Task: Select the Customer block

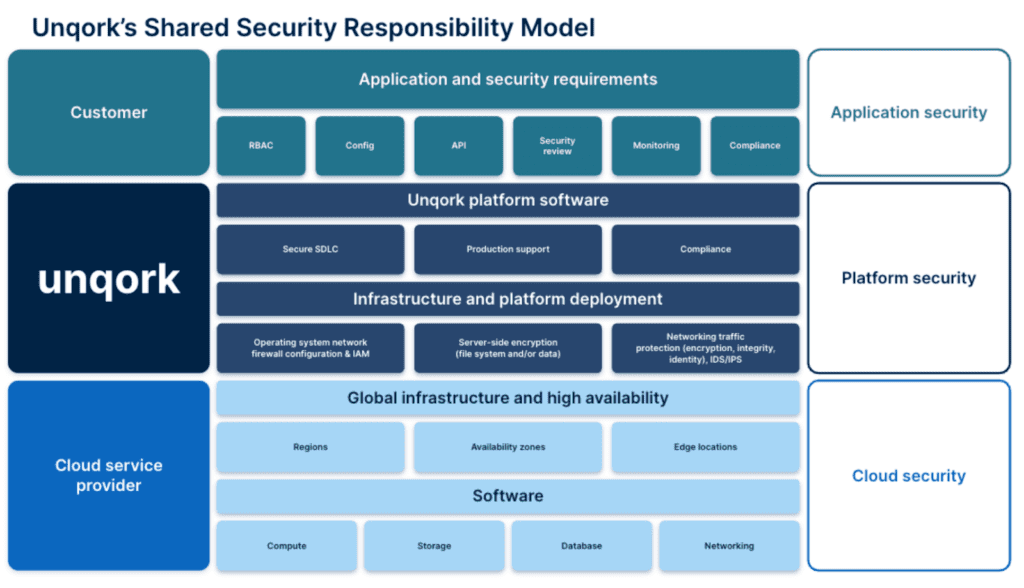Action: coord(109,113)
